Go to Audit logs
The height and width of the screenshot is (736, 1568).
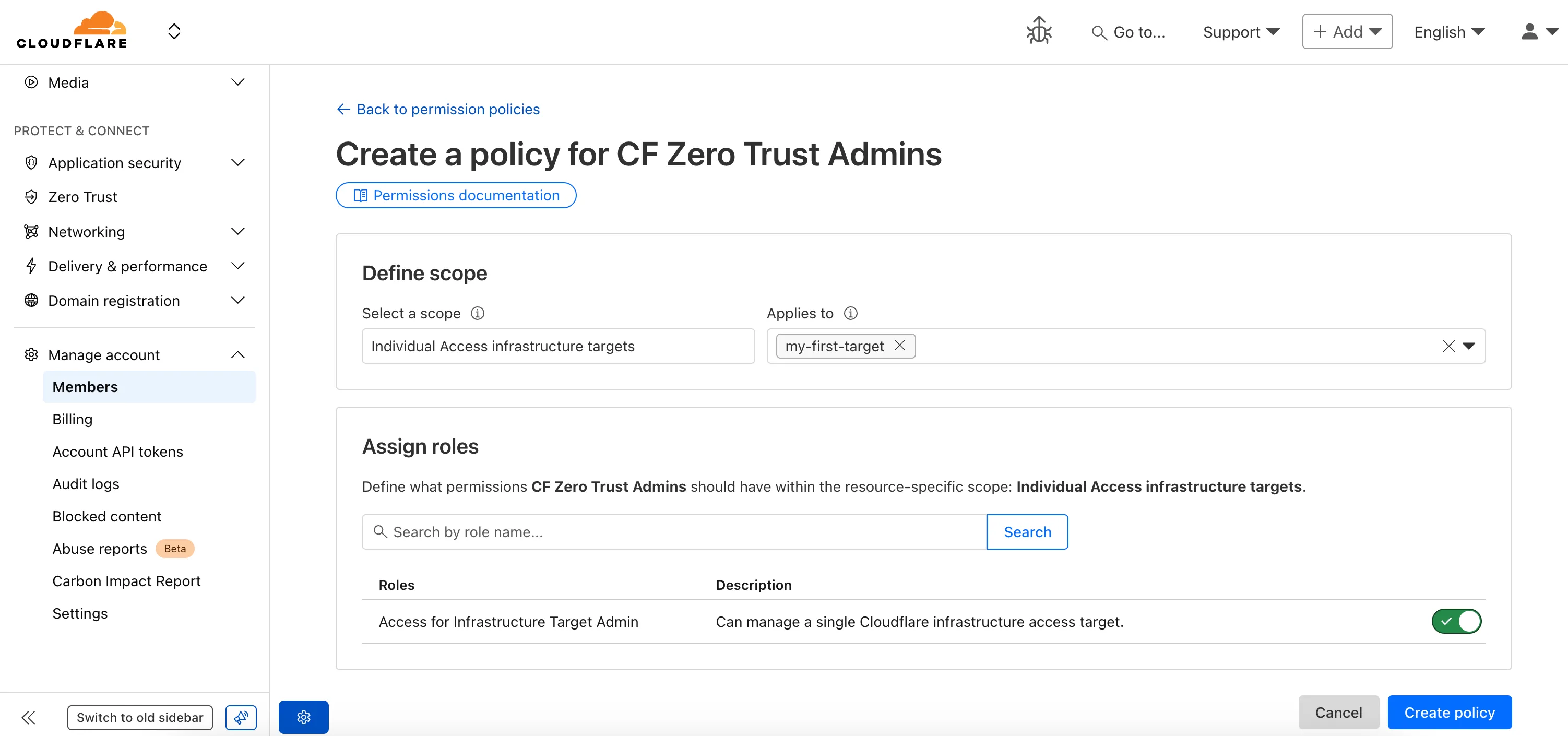[86, 483]
